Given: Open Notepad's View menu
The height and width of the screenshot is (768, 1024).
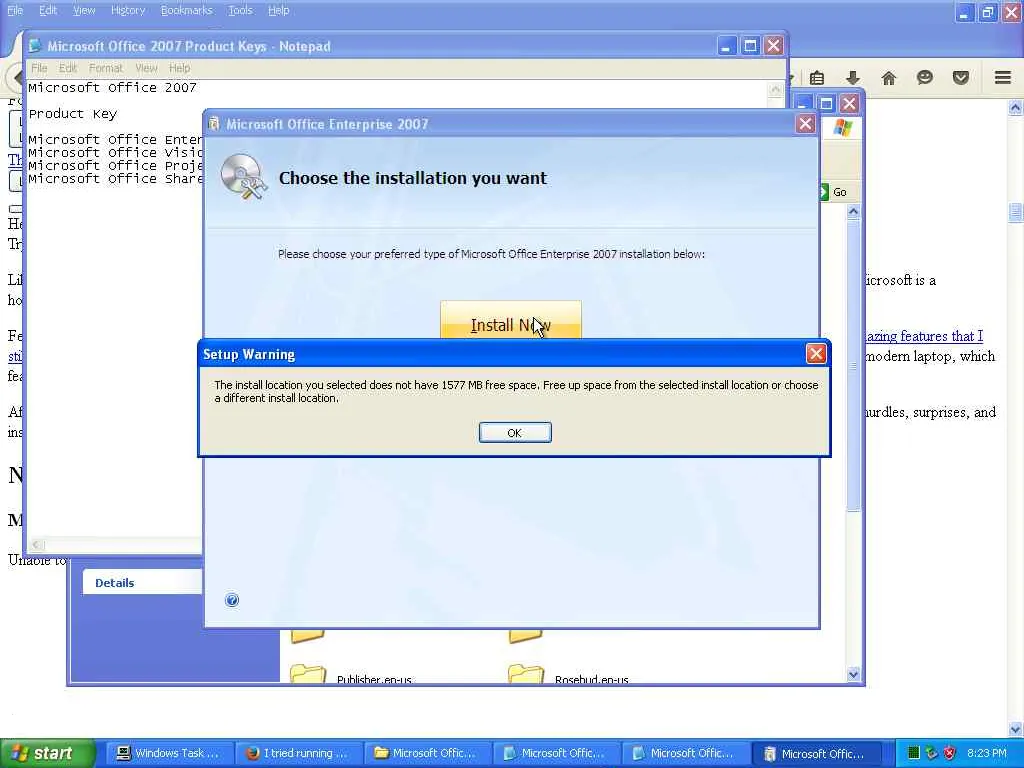Looking at the screenshot, I should pyautogui.click(x=146, y=68).
